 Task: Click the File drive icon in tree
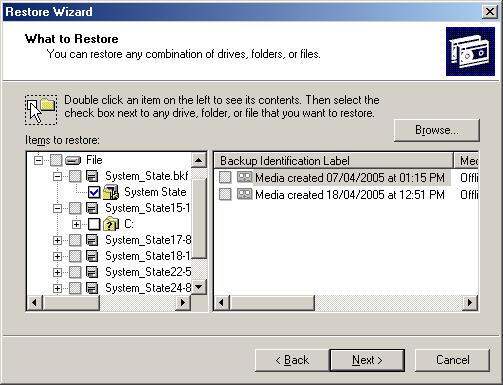(73, 160)
